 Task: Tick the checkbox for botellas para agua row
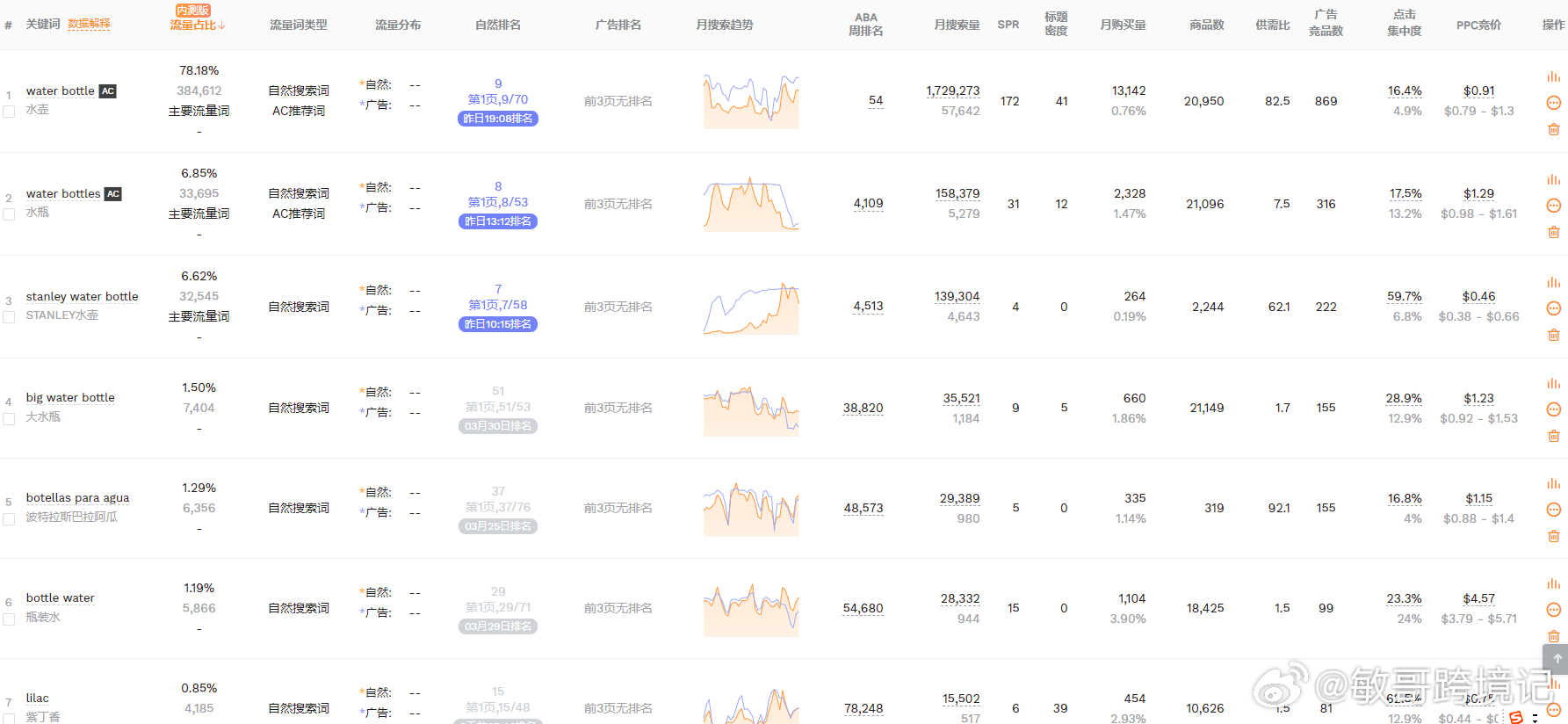pyautogui.click(x=9, y=519)
